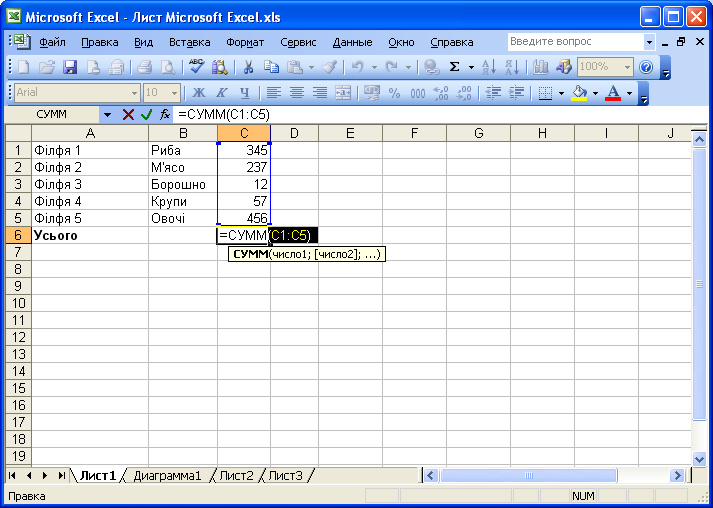Click the Decrease Decimal icon
Image resolution: width=713 pixels, height=508 pixels.
pos(464,94)
